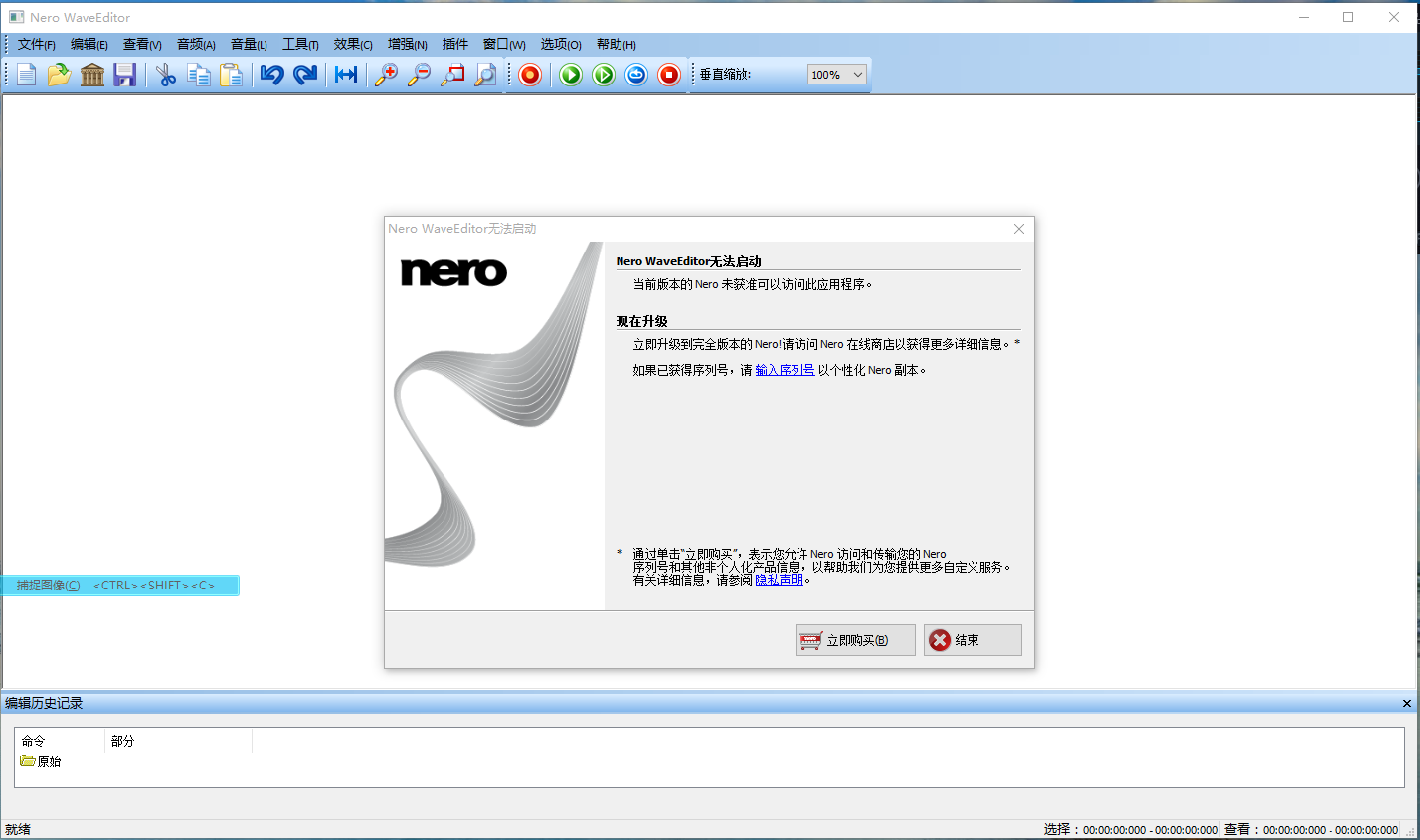
Task: Open the 文件(F) menu
Action: coord(37,45)
